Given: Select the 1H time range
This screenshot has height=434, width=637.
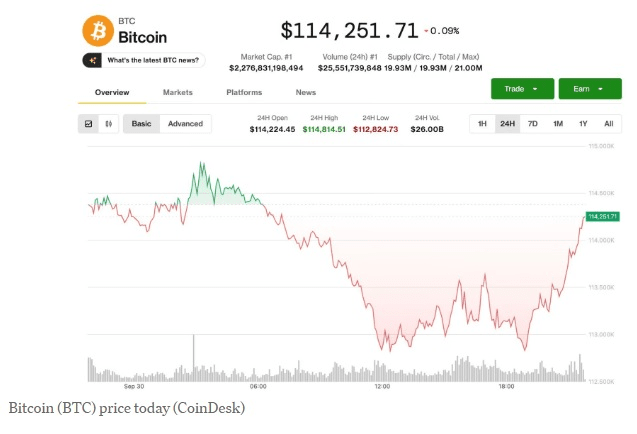Looking at the screenshot, I should pos(482,124).
